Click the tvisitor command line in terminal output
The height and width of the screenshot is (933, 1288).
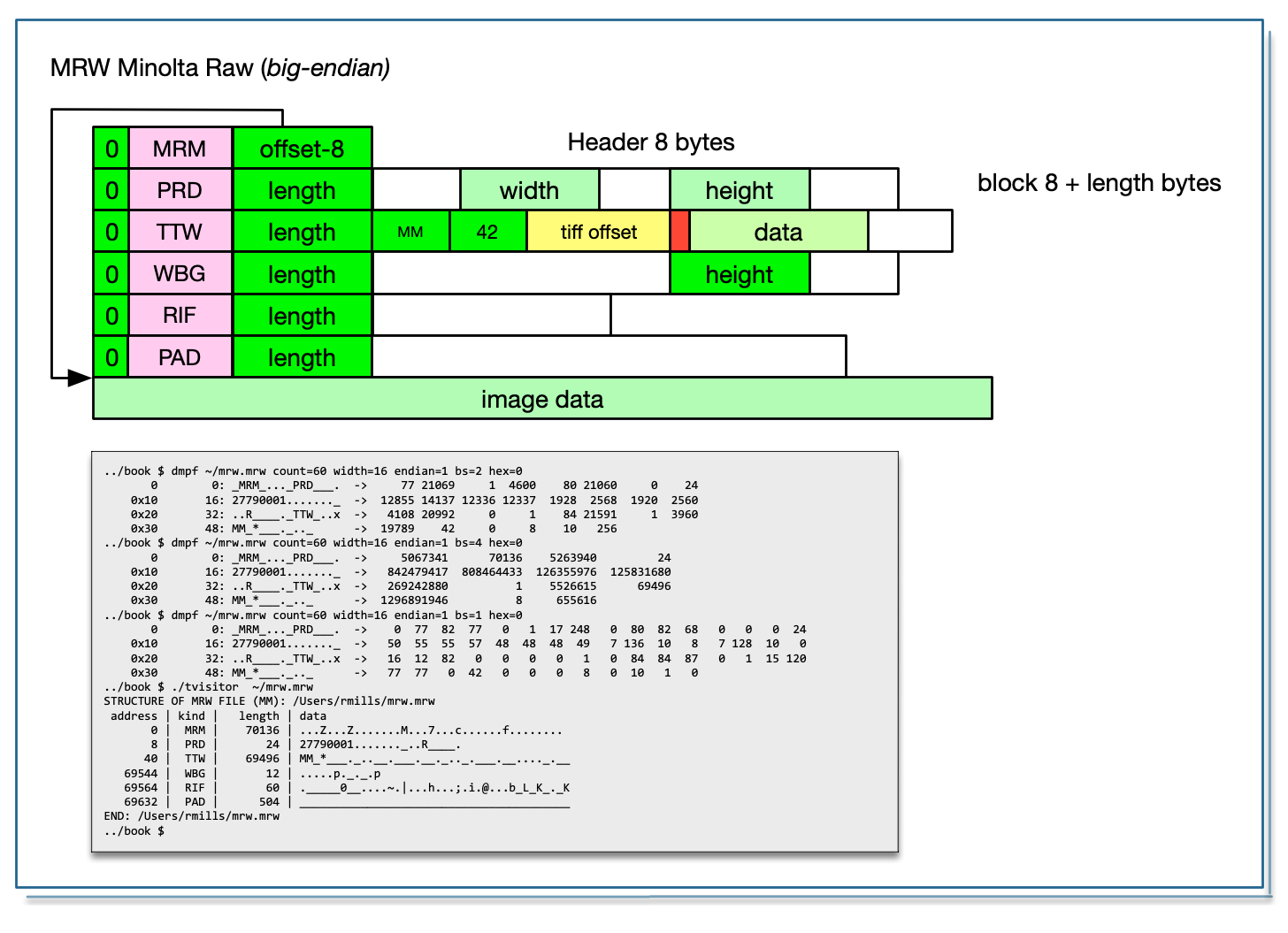click(x=209, y=687)
